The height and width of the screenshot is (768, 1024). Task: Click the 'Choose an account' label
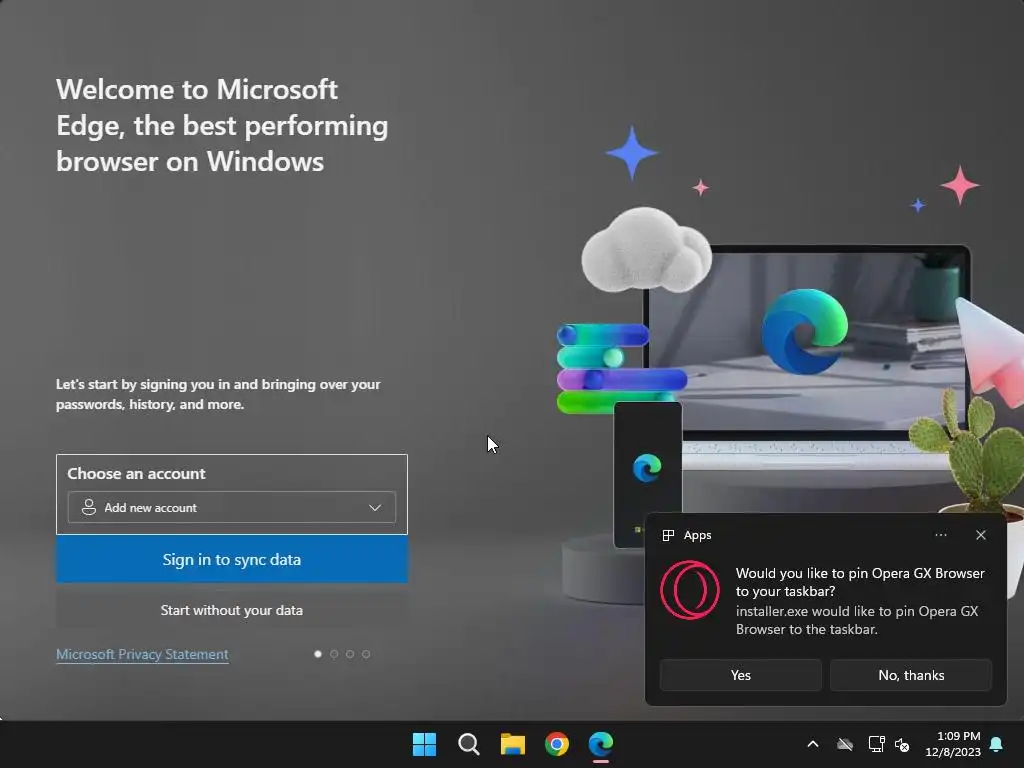click(136, 473)
